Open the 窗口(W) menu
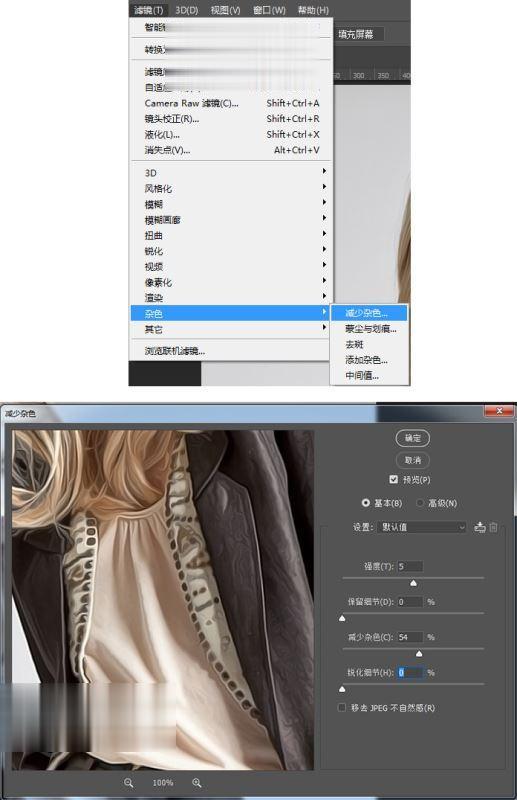The image size is (517, 800). tap(269, 10)
